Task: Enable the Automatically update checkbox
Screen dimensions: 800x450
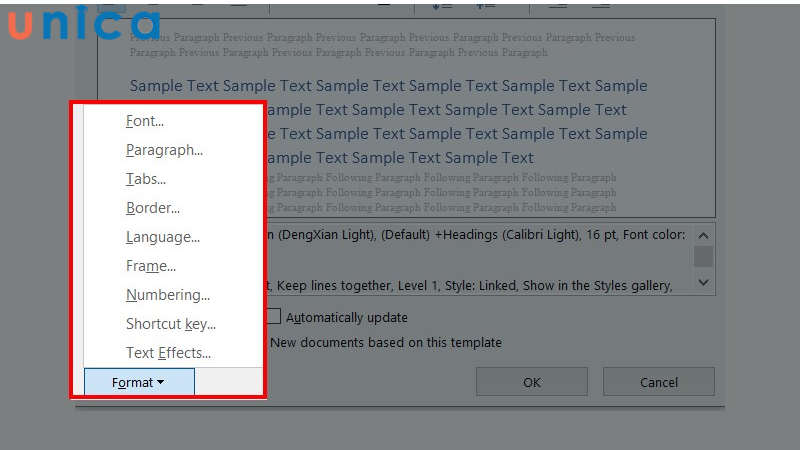Action: [274, 317]
